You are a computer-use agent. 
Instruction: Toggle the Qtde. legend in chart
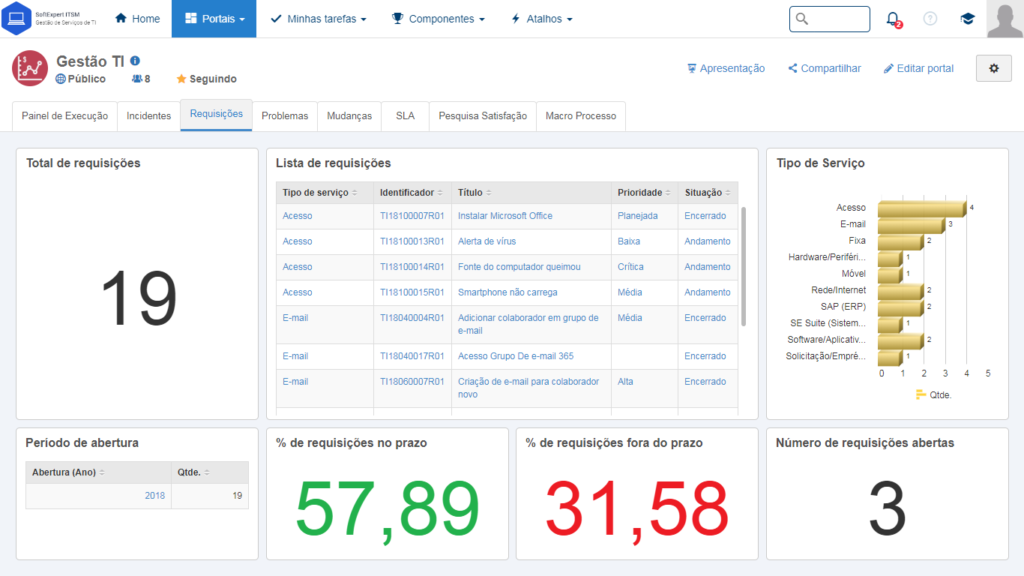[x=934, y=395]
